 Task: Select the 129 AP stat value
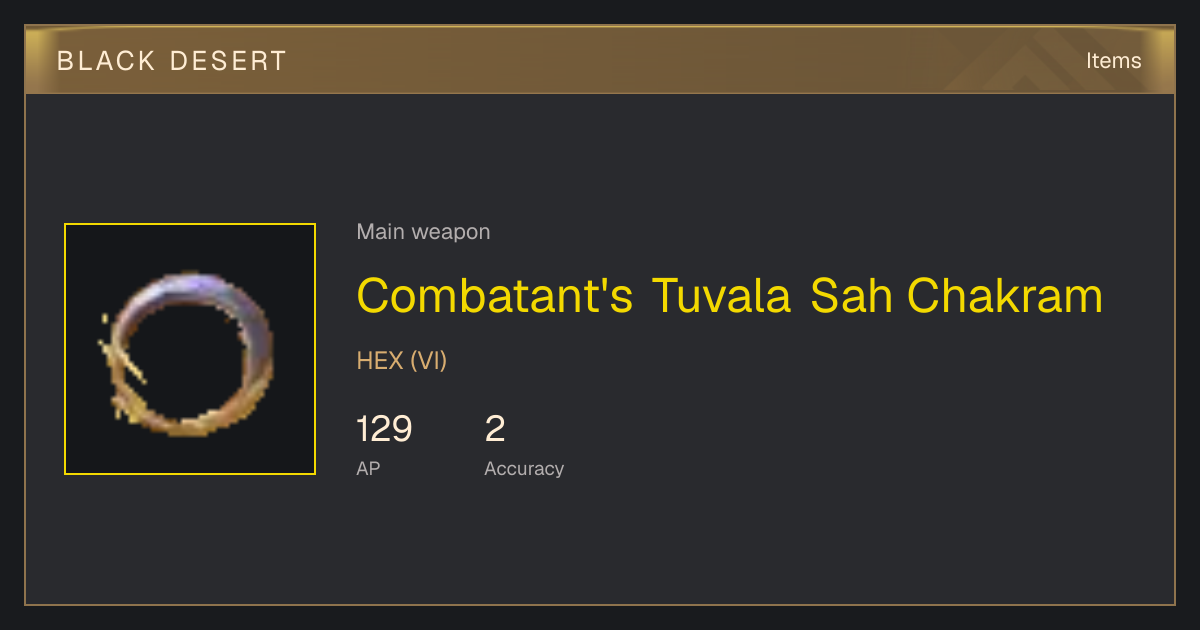pyautogui.click(x=384, y=429)
